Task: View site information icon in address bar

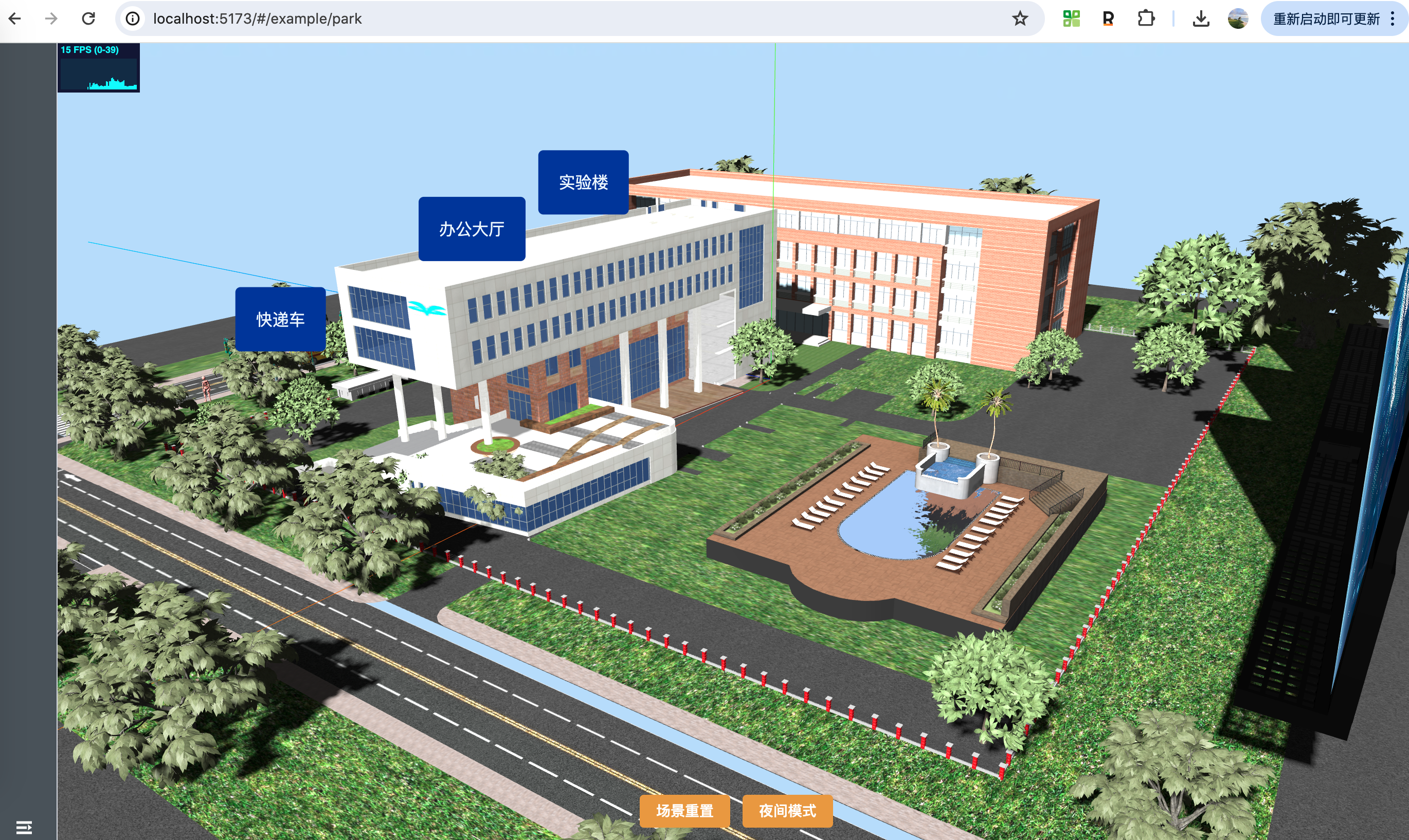Action: pyautogui.click(x=133, y=19)
